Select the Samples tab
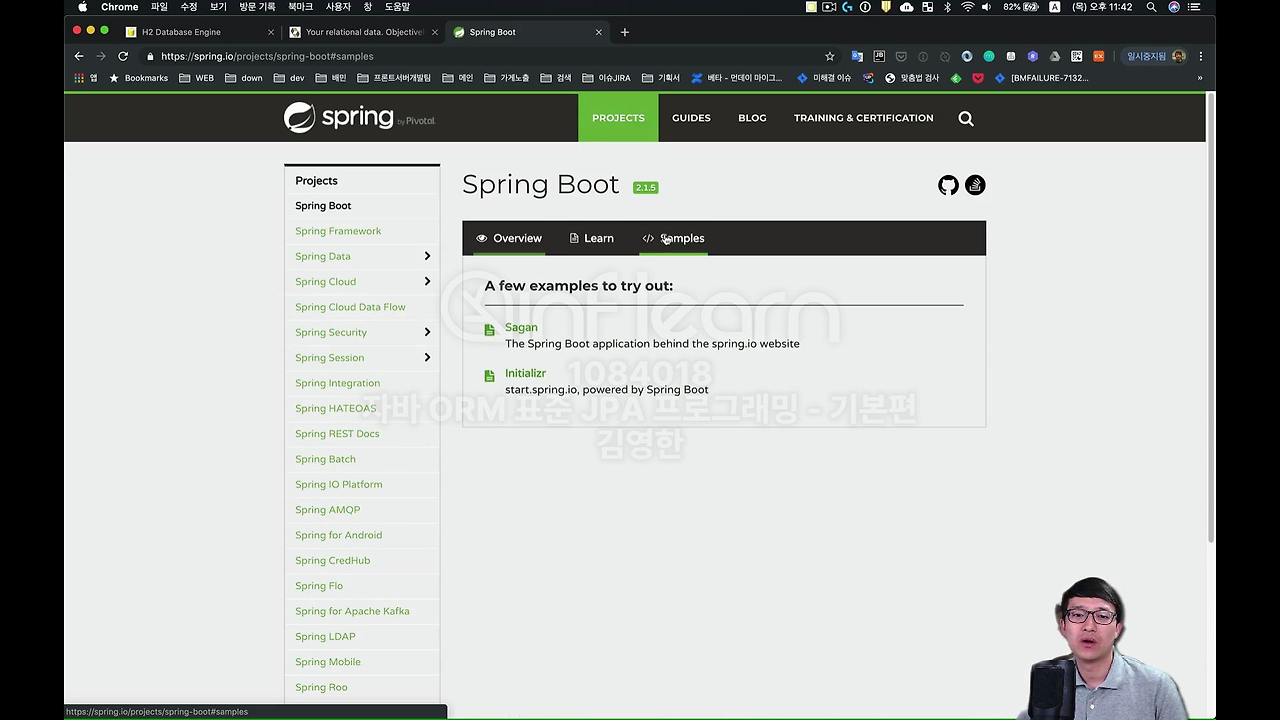1280x720 pixels. click(673, 238)
